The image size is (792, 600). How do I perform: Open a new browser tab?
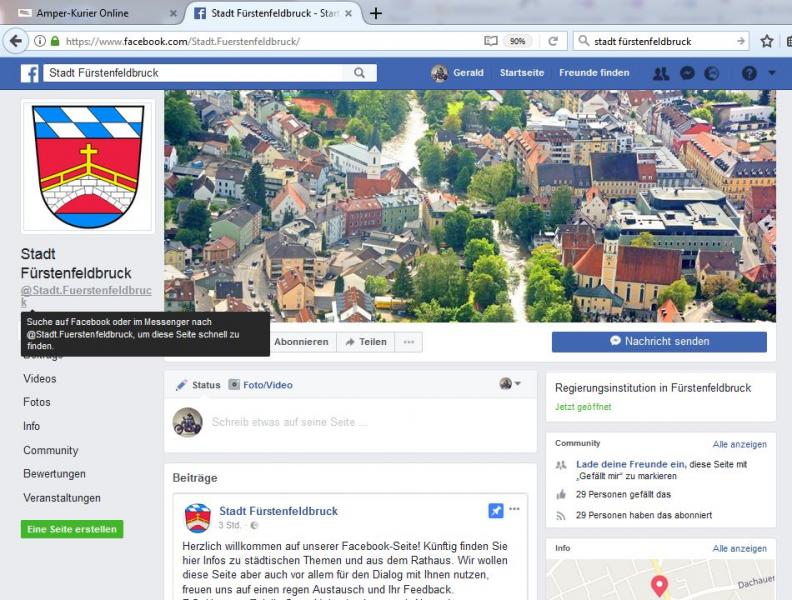376,13
